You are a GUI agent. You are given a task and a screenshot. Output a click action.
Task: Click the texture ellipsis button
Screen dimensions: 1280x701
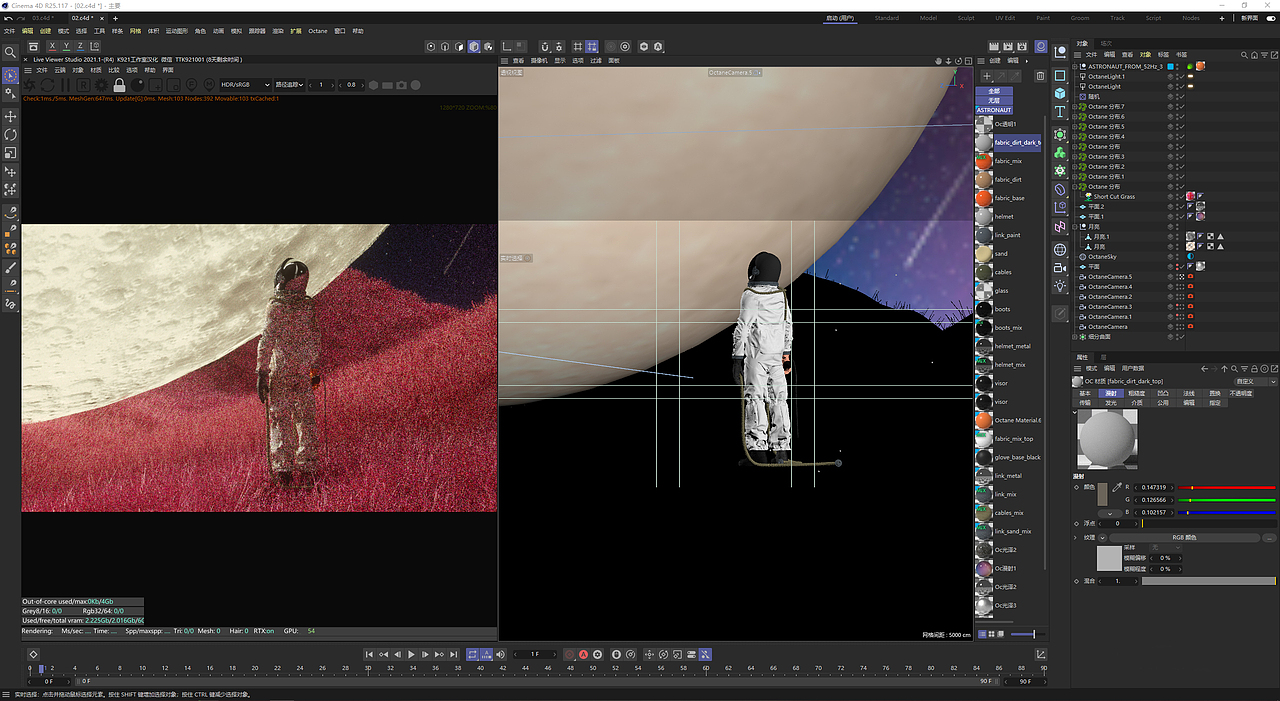coord(1270,538)
